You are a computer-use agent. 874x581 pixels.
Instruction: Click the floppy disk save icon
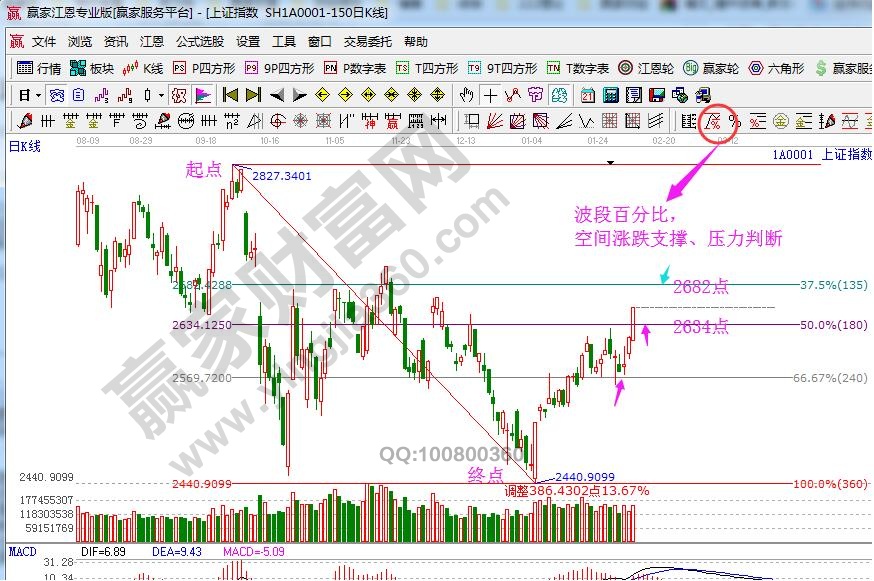point(657,96)
